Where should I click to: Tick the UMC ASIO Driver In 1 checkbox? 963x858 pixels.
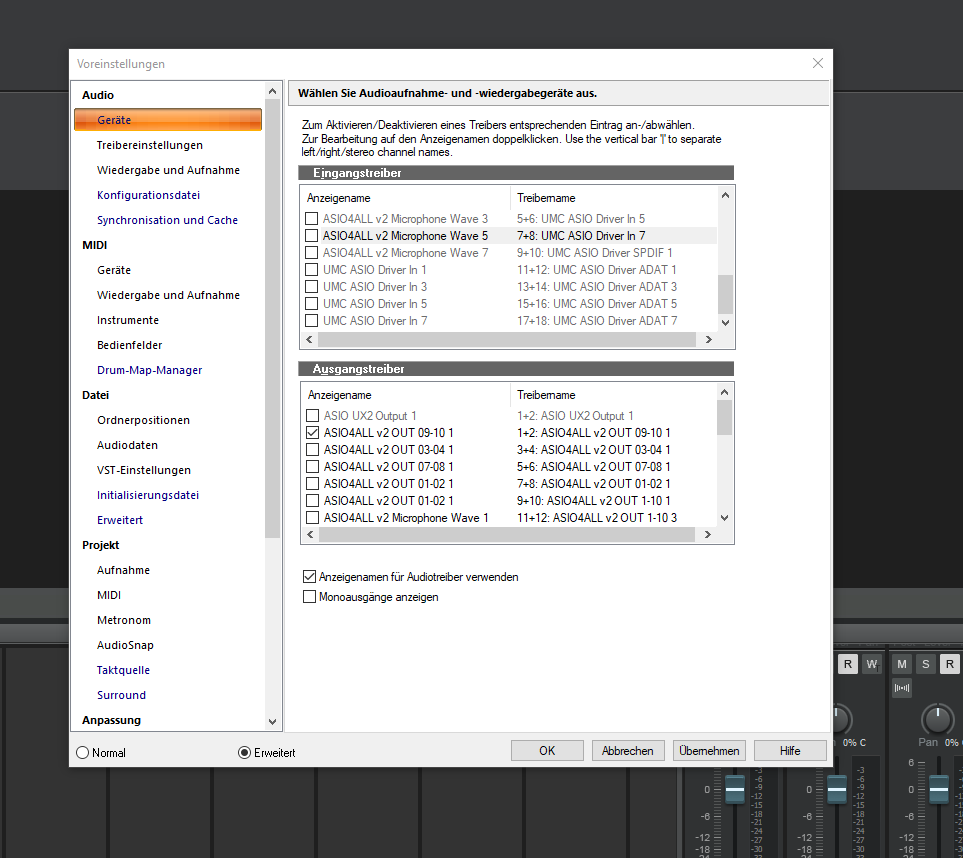[x=311, y=270]
